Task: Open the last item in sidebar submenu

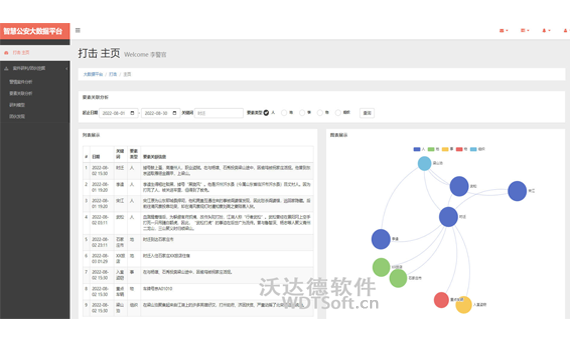Action: (17, 116)
